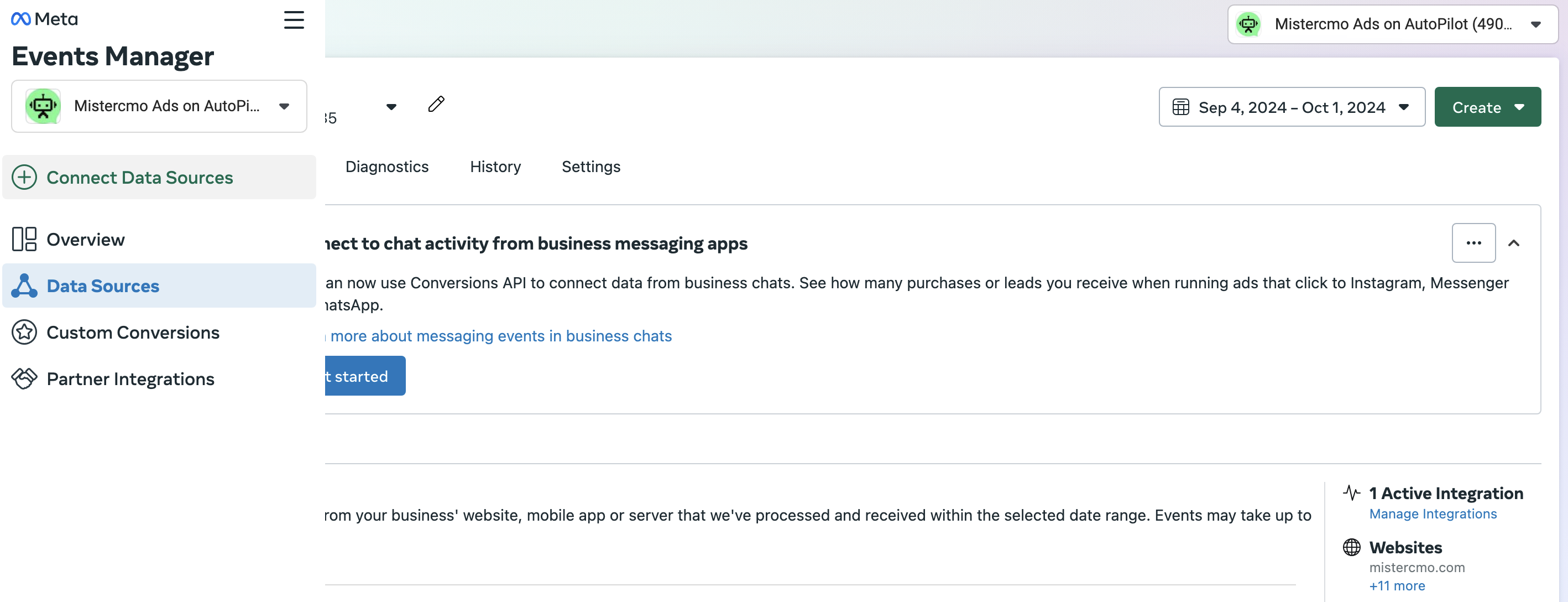The width and height of the screenshot is (1568, 602).
Task: Click the top-right account dropdown arrow
Action: (1536, 25)
